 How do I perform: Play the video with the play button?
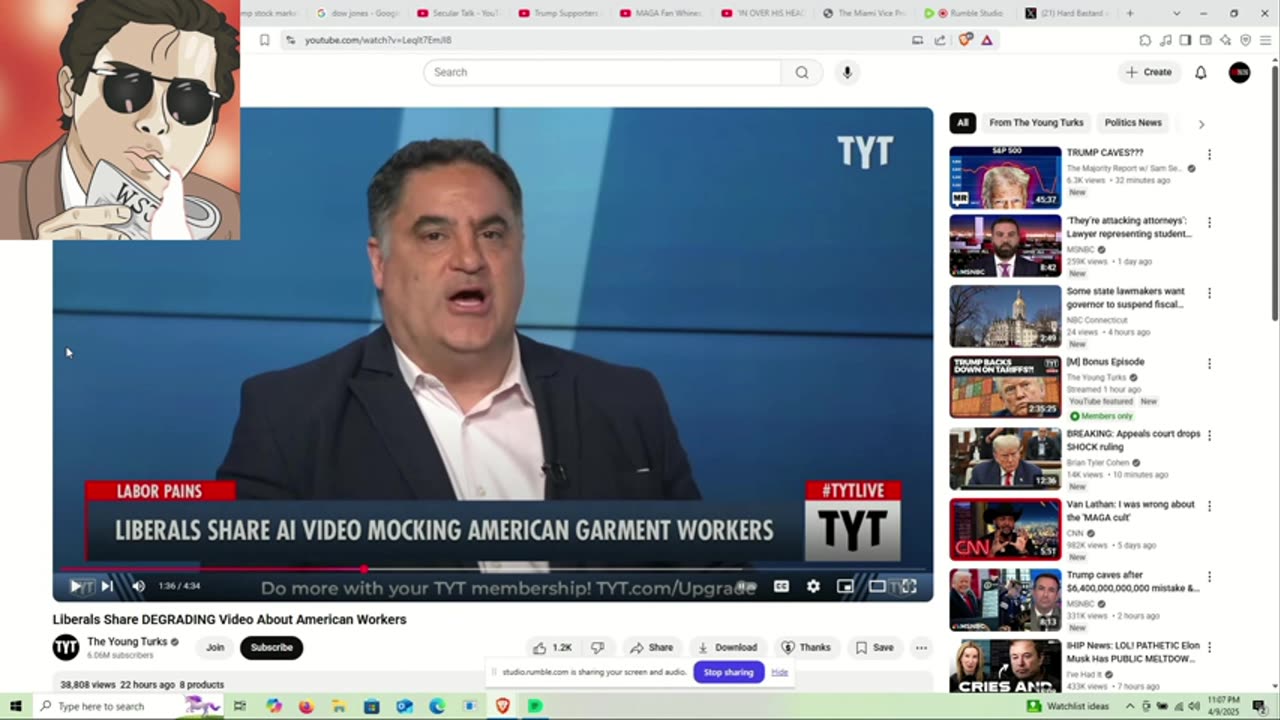[75, 586]
